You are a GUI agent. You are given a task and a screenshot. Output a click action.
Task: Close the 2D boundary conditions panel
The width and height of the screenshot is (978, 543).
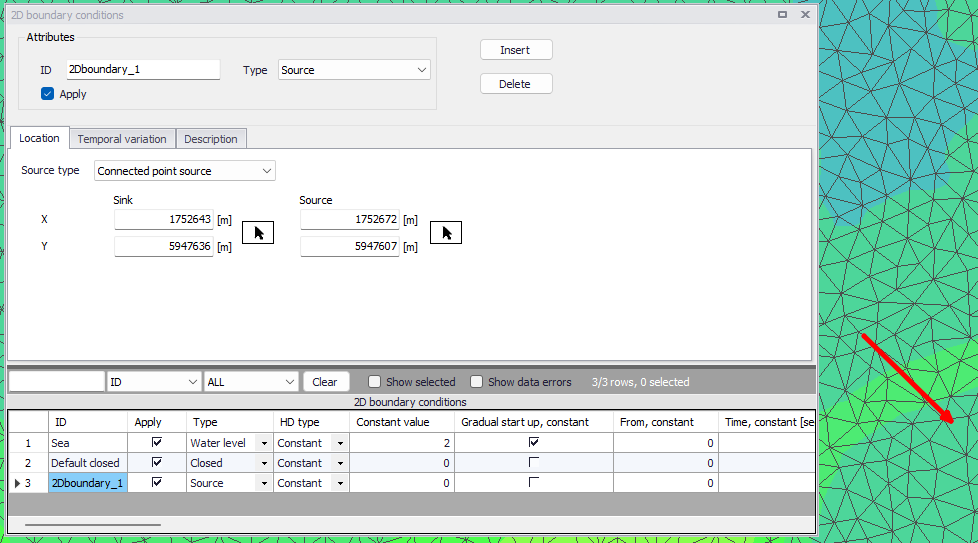pos(805,14)
